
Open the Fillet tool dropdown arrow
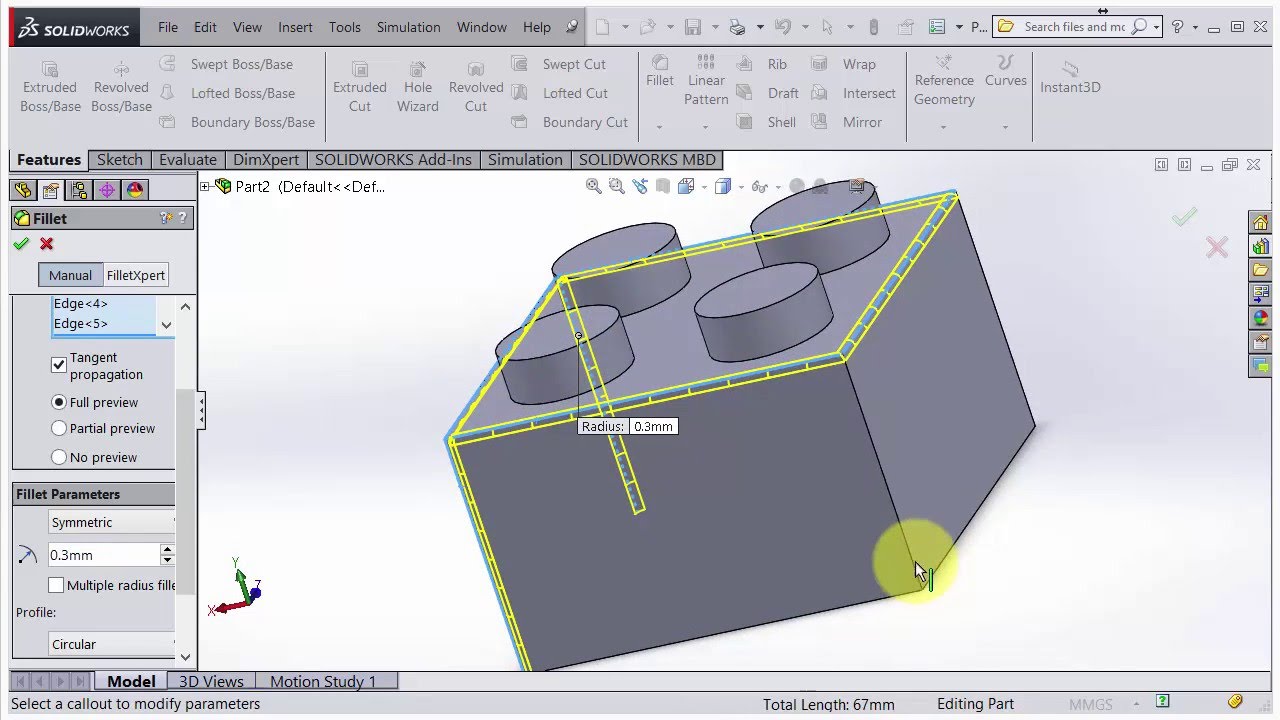[659, 128]
